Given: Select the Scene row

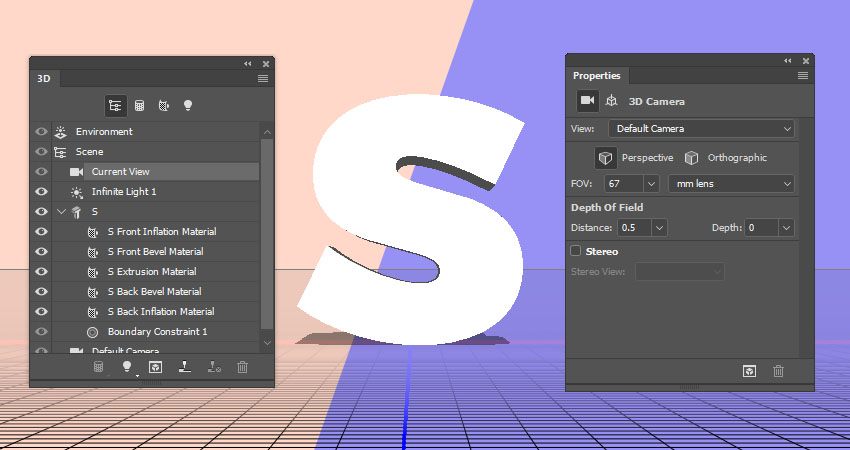Looking at the screenshot, I should (156, 152).
